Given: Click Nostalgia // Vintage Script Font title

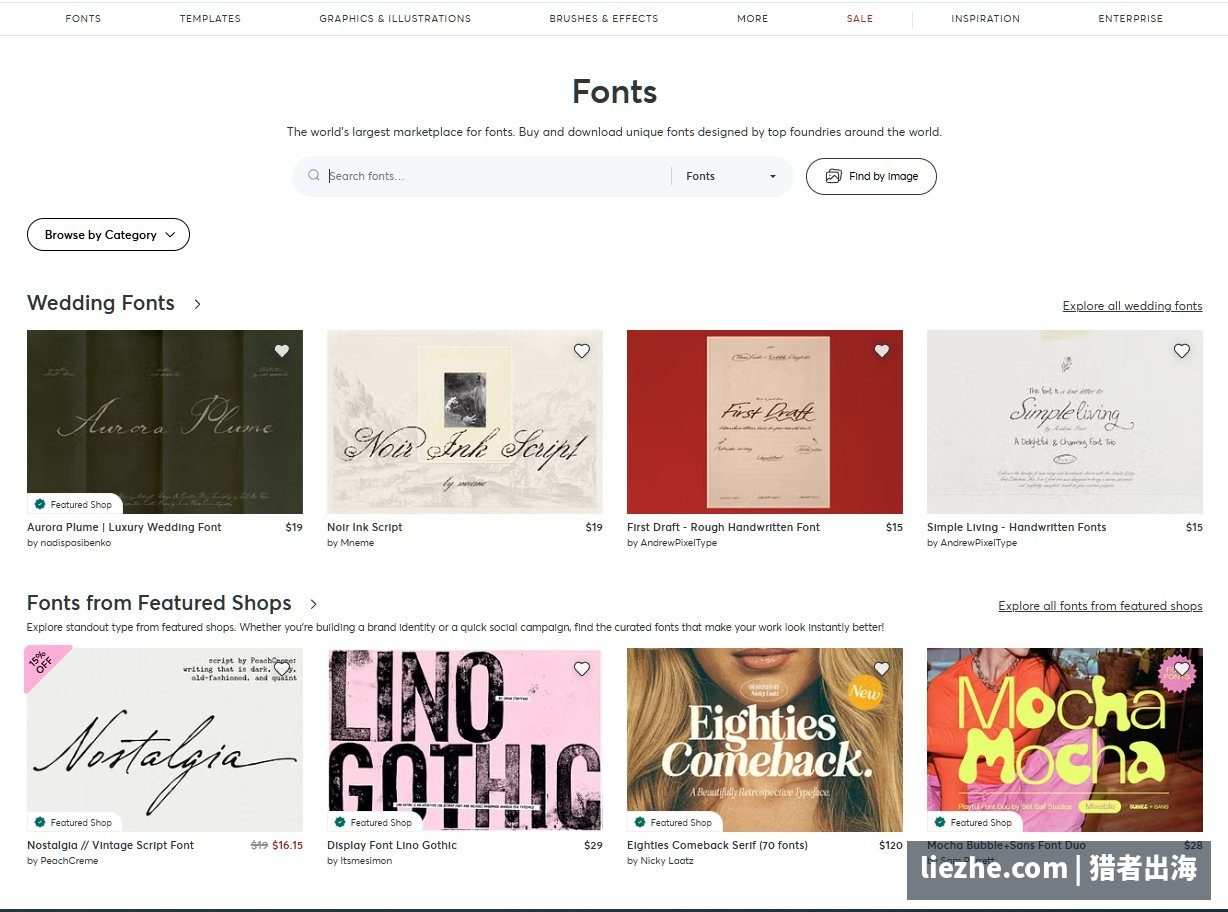Looking at the screenshot, I should [110, 845].
